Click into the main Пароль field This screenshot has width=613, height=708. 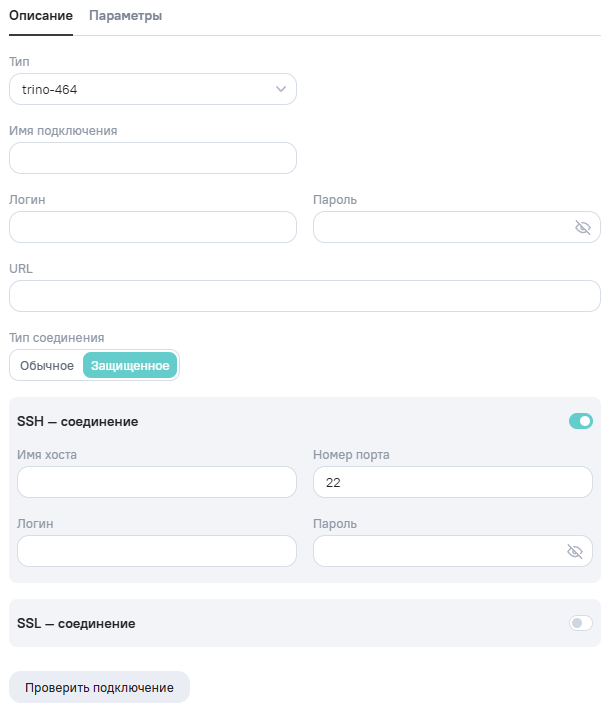point(440,227)
